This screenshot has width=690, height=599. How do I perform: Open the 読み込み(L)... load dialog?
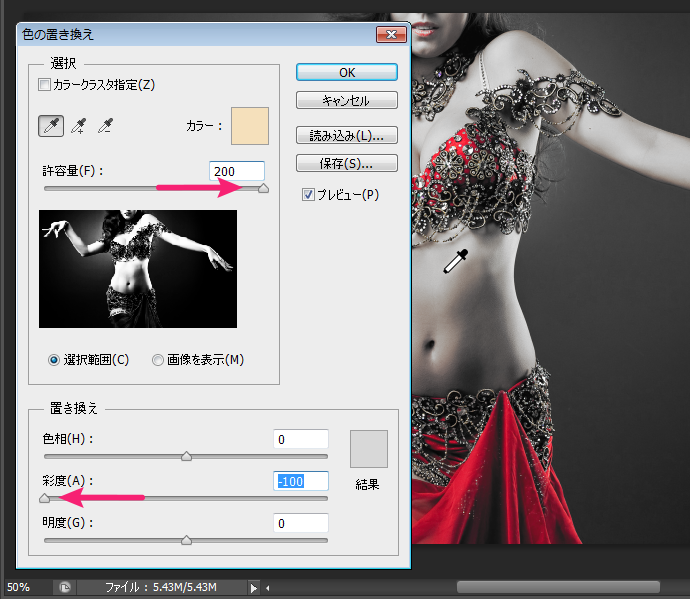coord(346,135)
